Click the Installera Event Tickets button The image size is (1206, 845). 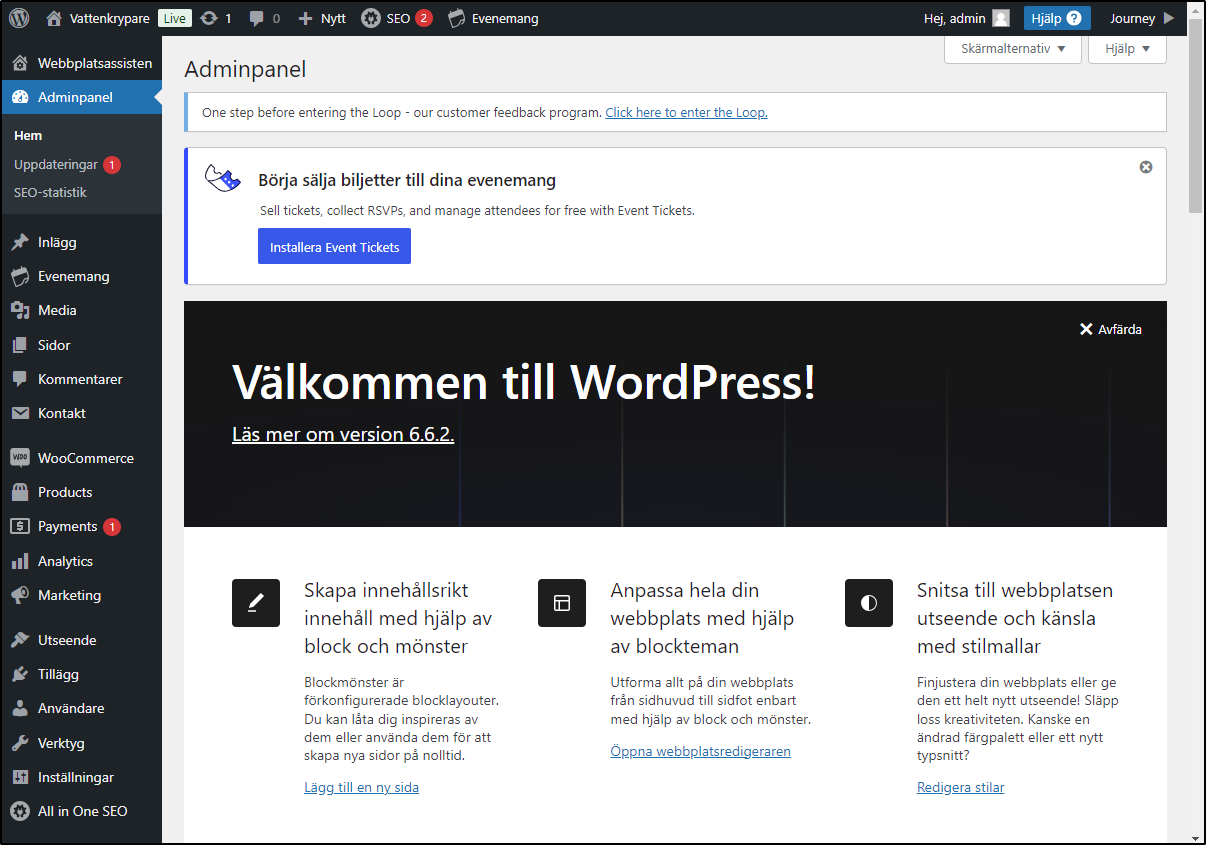point(334,246)
